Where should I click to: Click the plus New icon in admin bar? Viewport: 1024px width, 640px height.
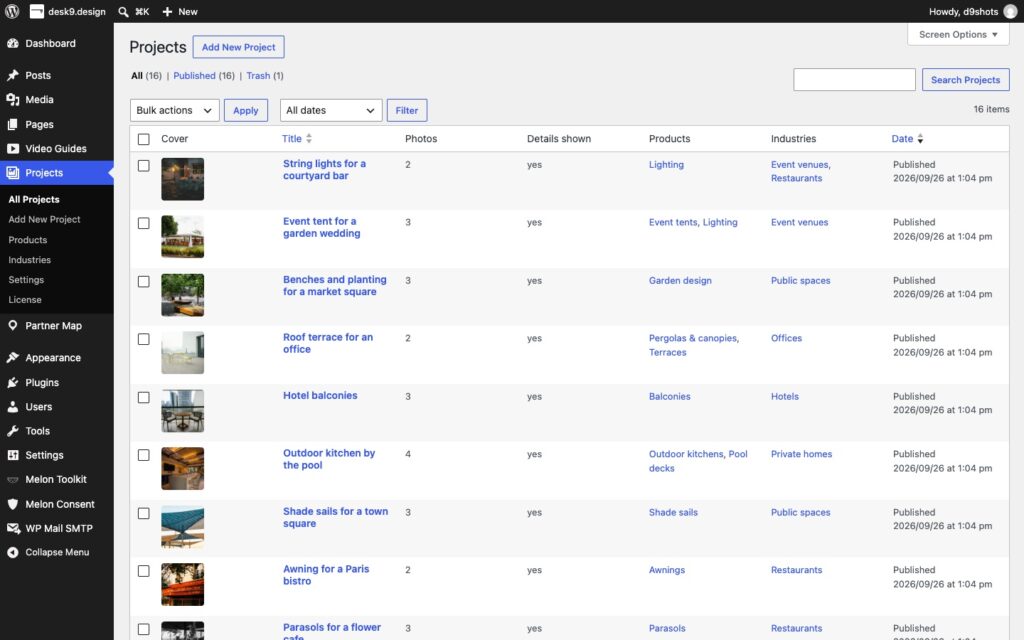(x=167, y=11)
